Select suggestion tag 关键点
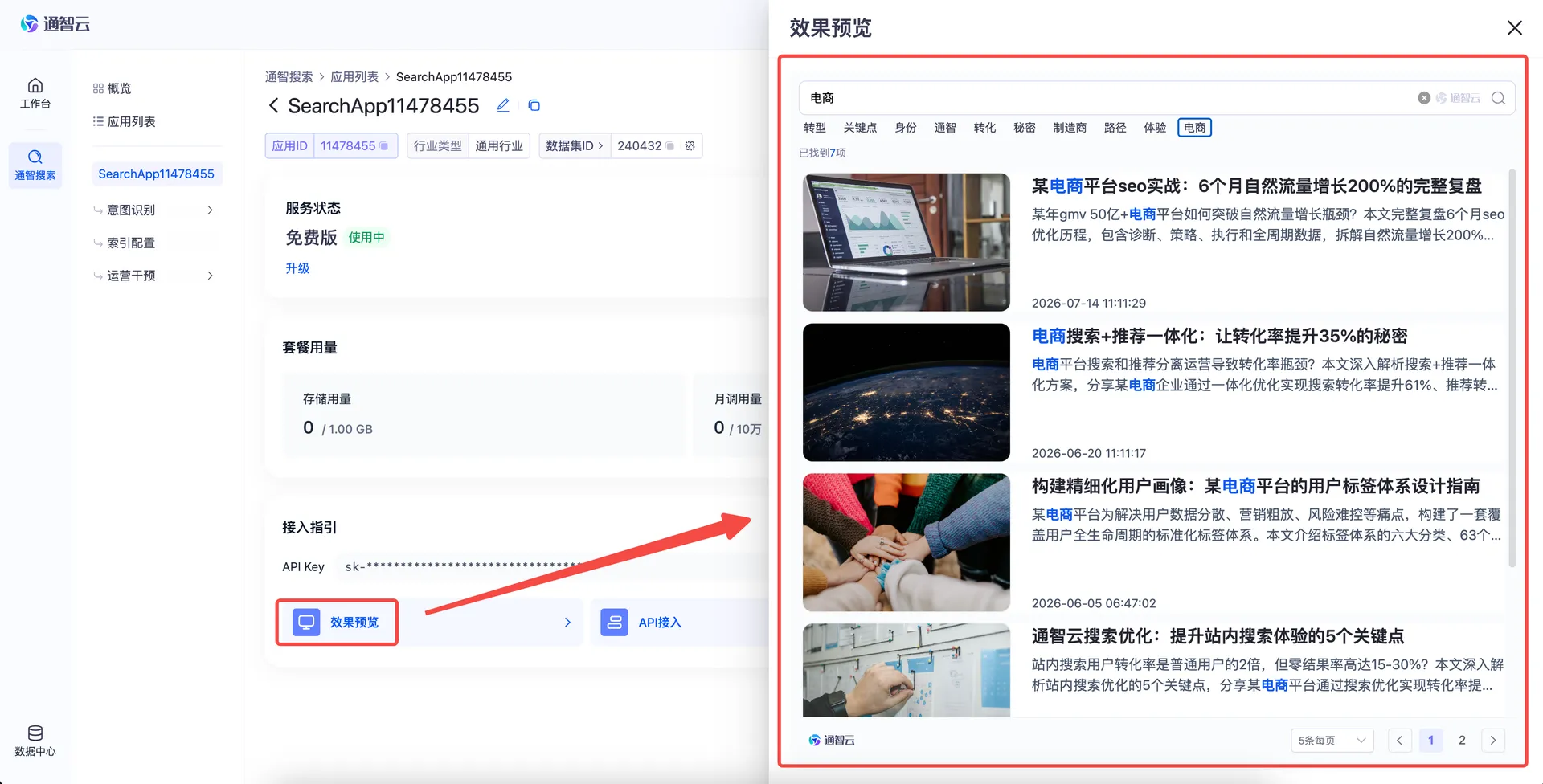The width and height of the screenshot is (1543, 784). pyautogui.click(x=860, y=128)
